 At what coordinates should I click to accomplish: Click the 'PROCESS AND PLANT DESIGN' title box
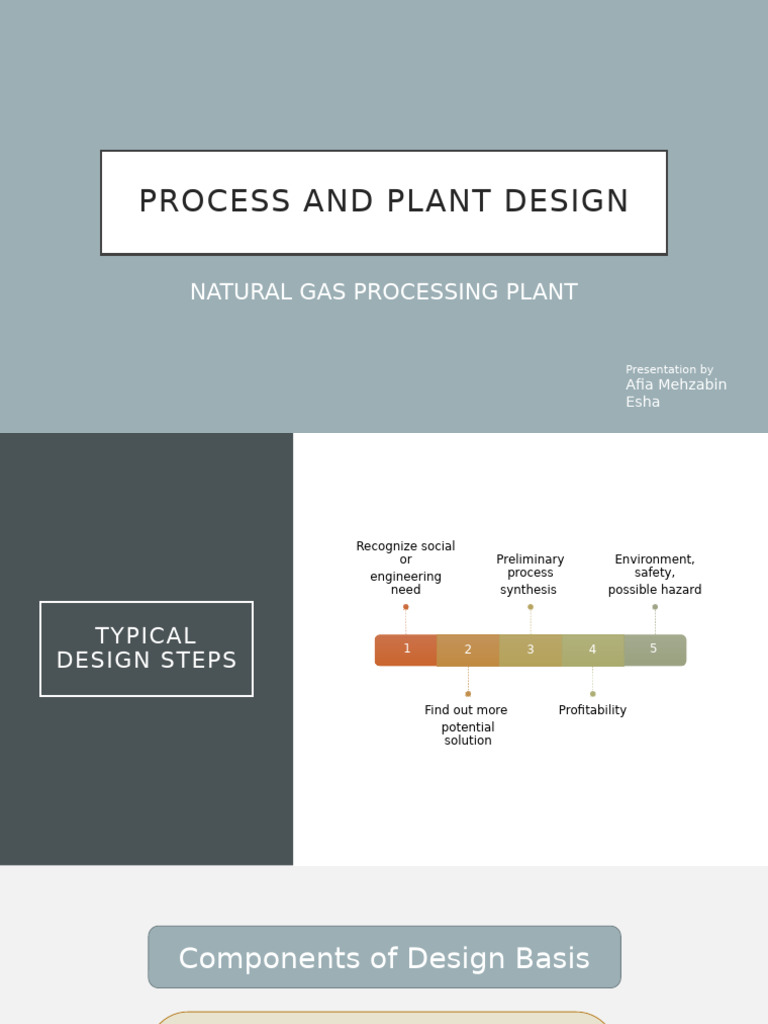(384, 202)
